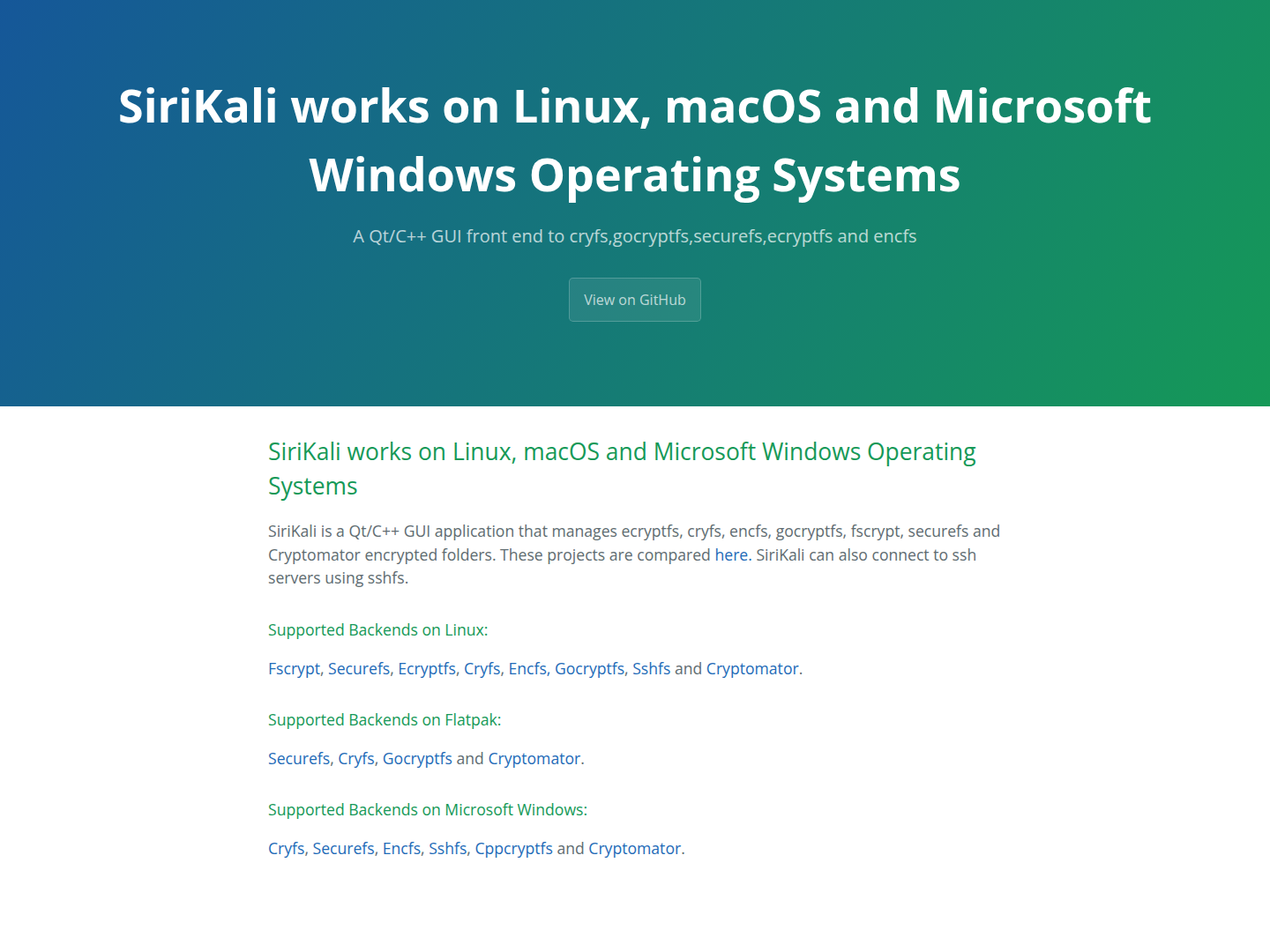Open Cryfs link under Microsoft Windows backends
The width and height of the screenshot is (1270, 952).
tap(287, 849)
